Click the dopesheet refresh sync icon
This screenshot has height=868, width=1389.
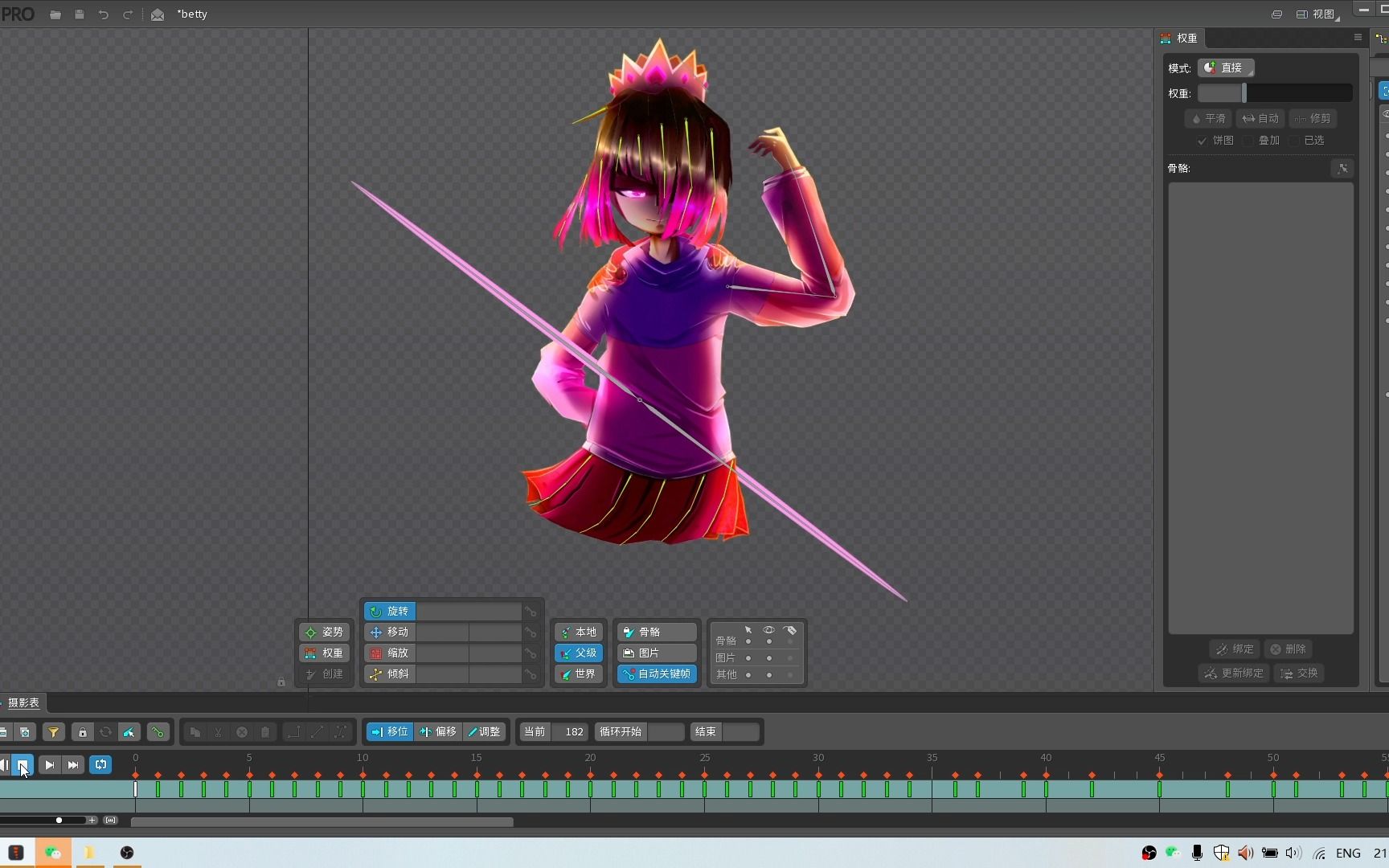[105, 732]
